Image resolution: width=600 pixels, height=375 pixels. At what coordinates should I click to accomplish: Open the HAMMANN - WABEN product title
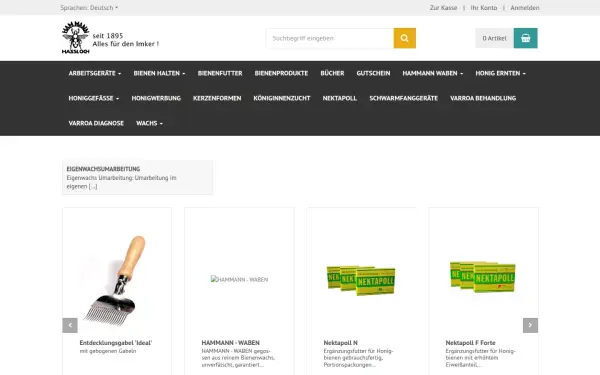[x=230, y=342]
